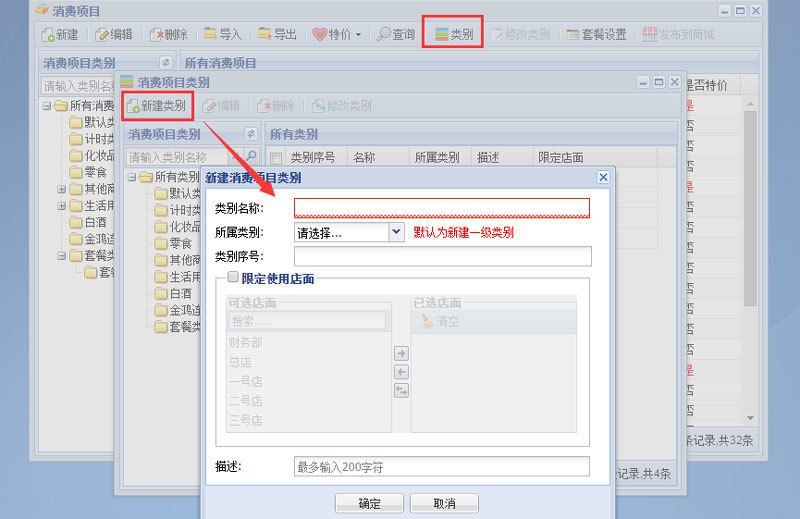Click the 可选店面 search box

click(x=307, y=321)
